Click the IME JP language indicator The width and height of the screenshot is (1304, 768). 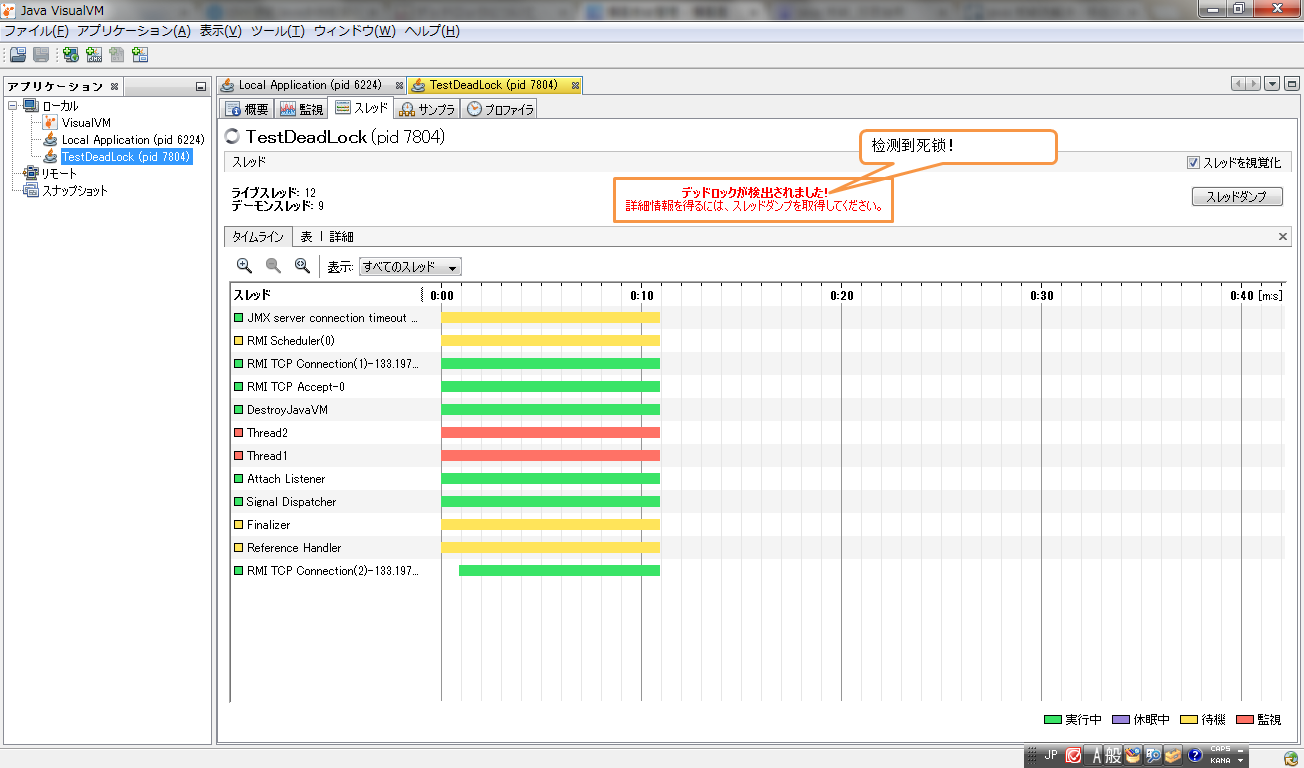coord(1051,755)
